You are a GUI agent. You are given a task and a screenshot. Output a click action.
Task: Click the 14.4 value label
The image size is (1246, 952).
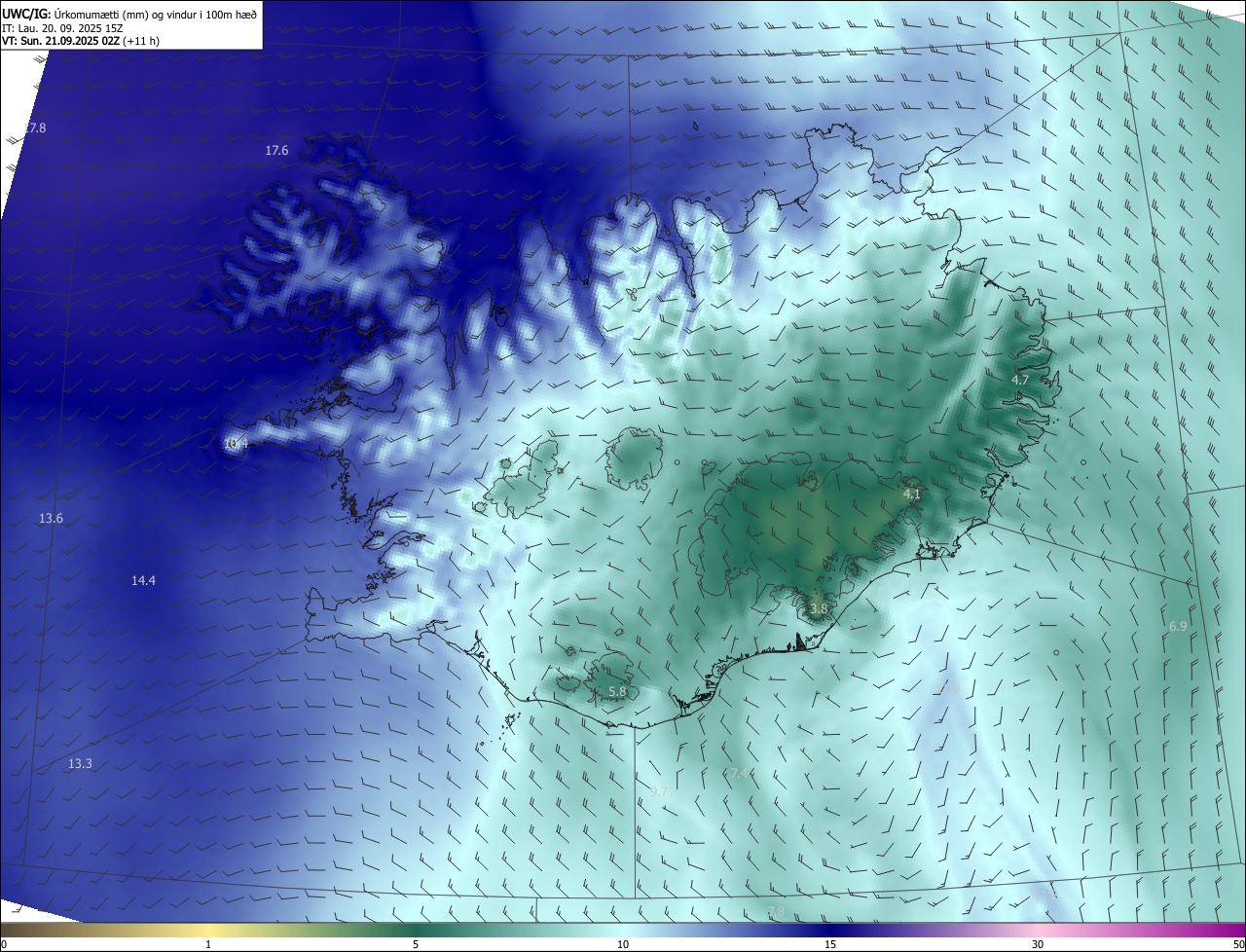[143, 581]
